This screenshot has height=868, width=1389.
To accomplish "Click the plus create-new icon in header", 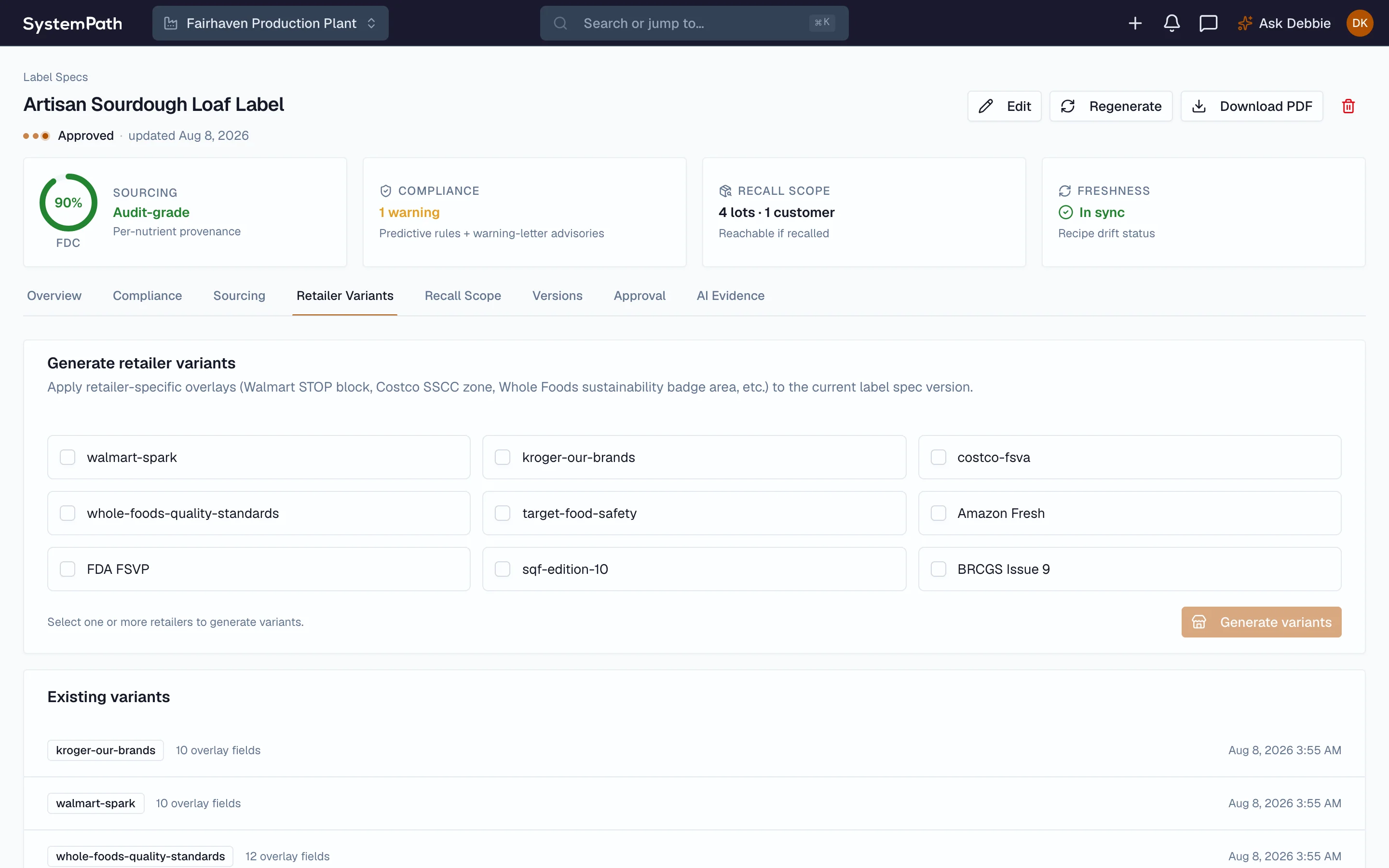I will pos(1135,23).
